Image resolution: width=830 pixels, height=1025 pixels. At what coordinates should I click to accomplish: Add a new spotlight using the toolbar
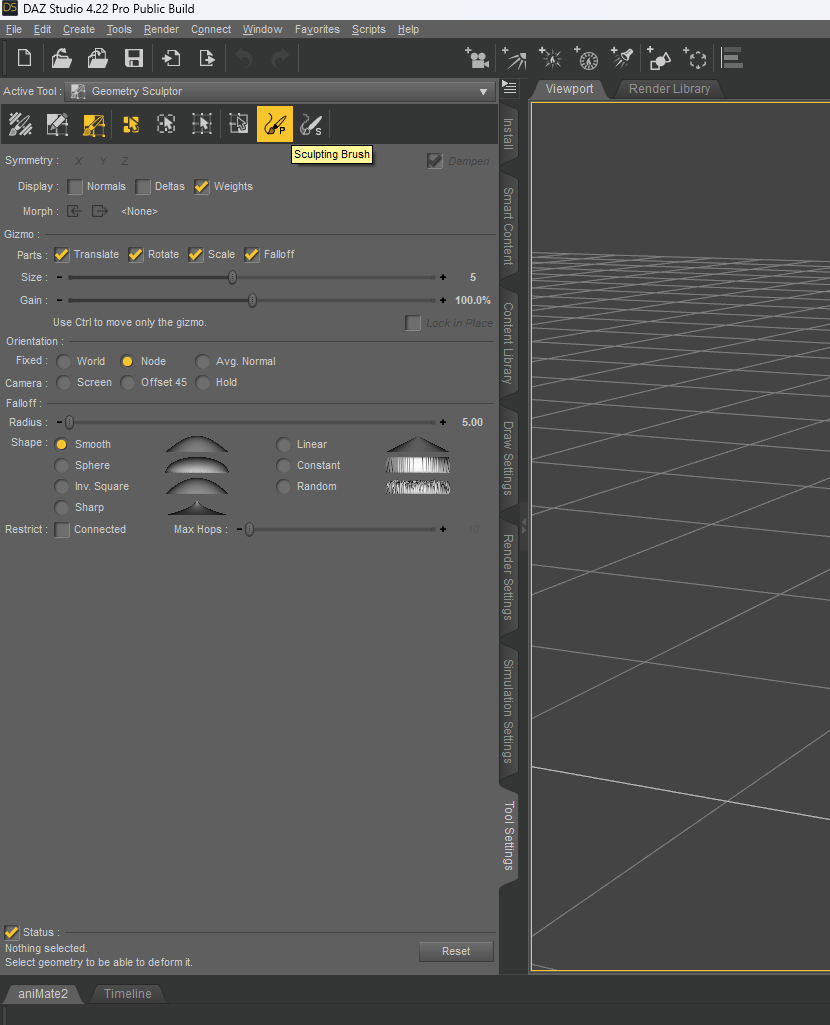623,58
